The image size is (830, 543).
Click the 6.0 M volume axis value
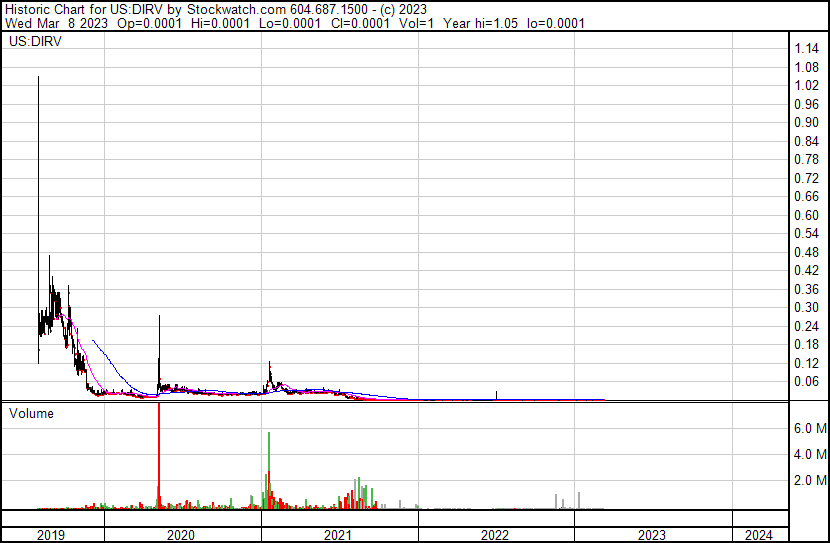click(810, 428)
